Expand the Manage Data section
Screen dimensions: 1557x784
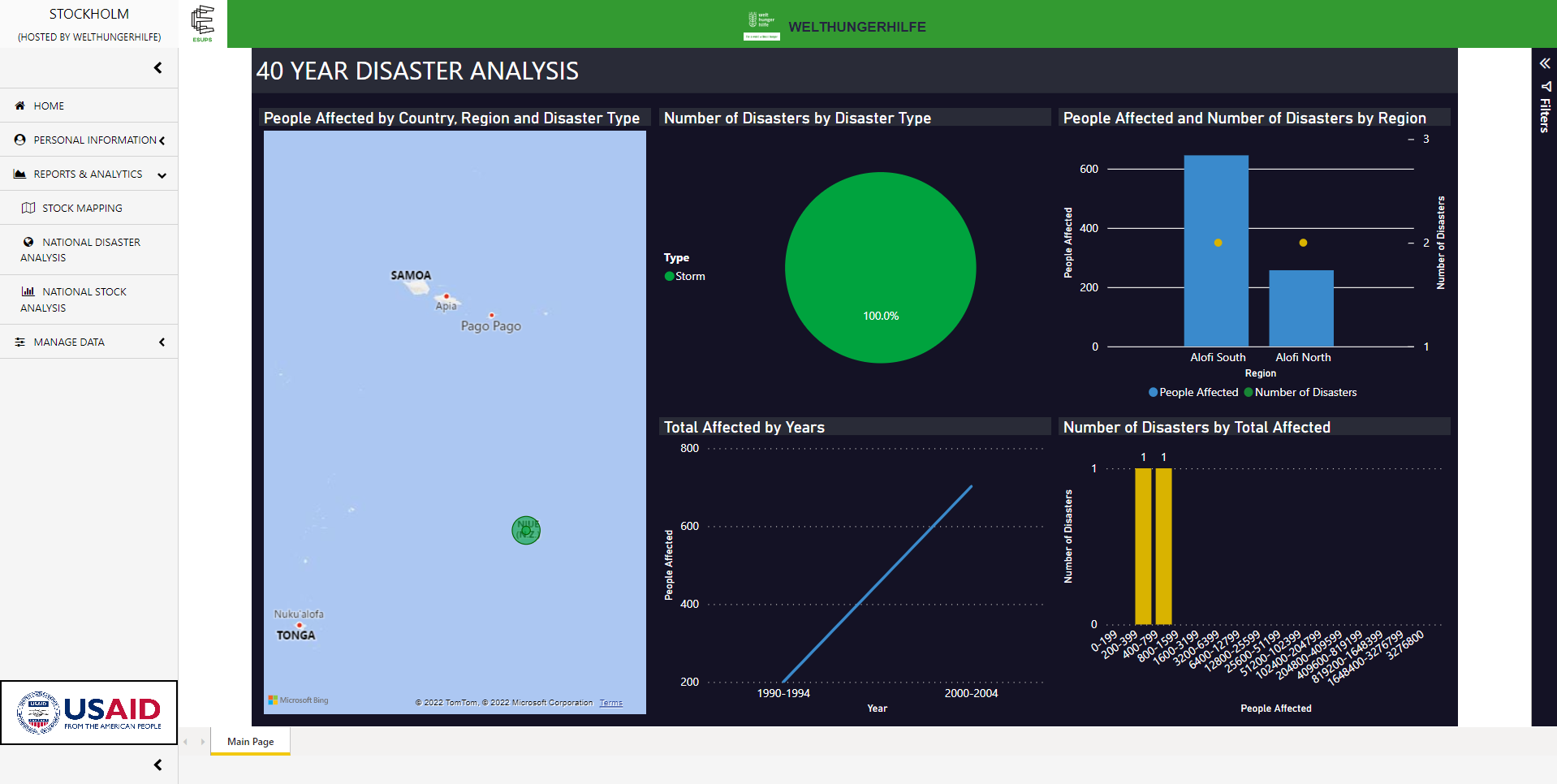click(162, 342)
